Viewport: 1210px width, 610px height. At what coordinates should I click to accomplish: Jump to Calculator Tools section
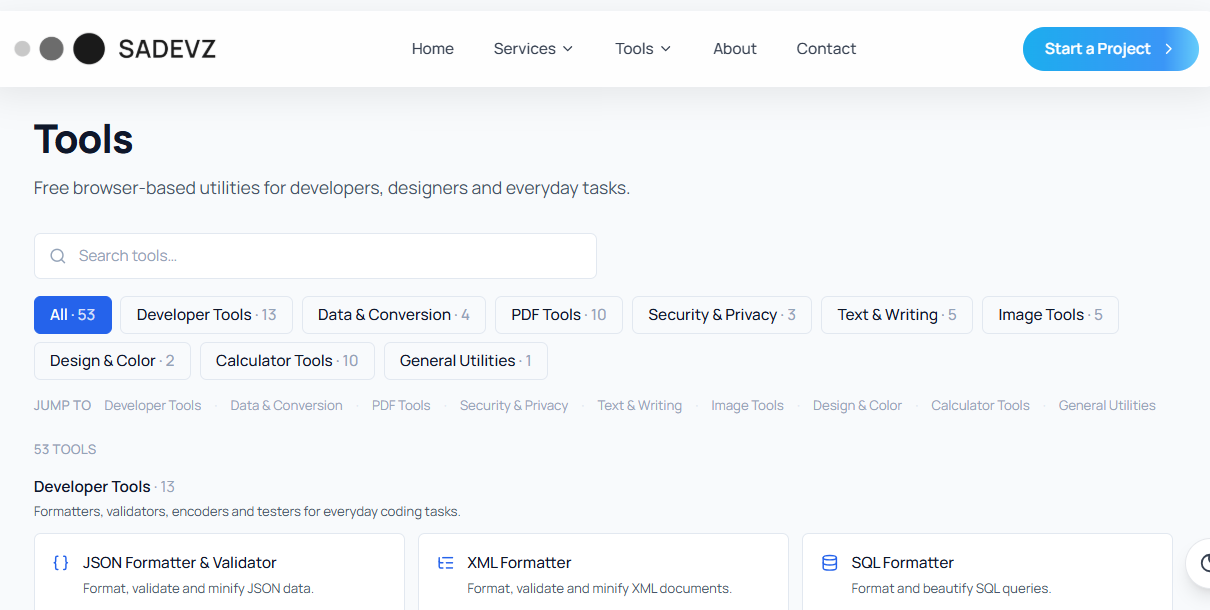coord(980,406)
